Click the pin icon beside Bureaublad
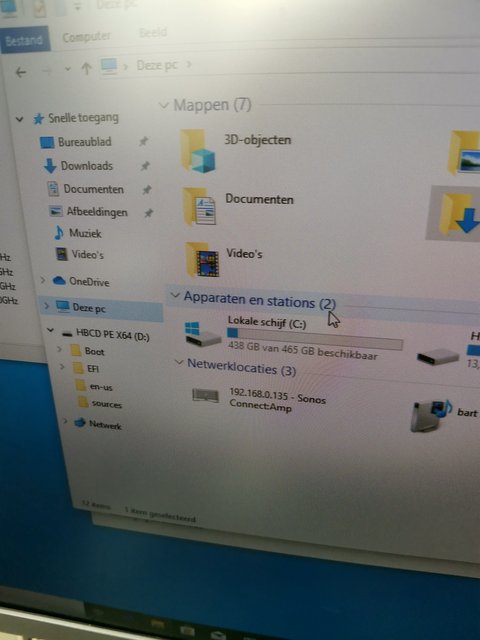480x640 pixels. pos(143,141)
